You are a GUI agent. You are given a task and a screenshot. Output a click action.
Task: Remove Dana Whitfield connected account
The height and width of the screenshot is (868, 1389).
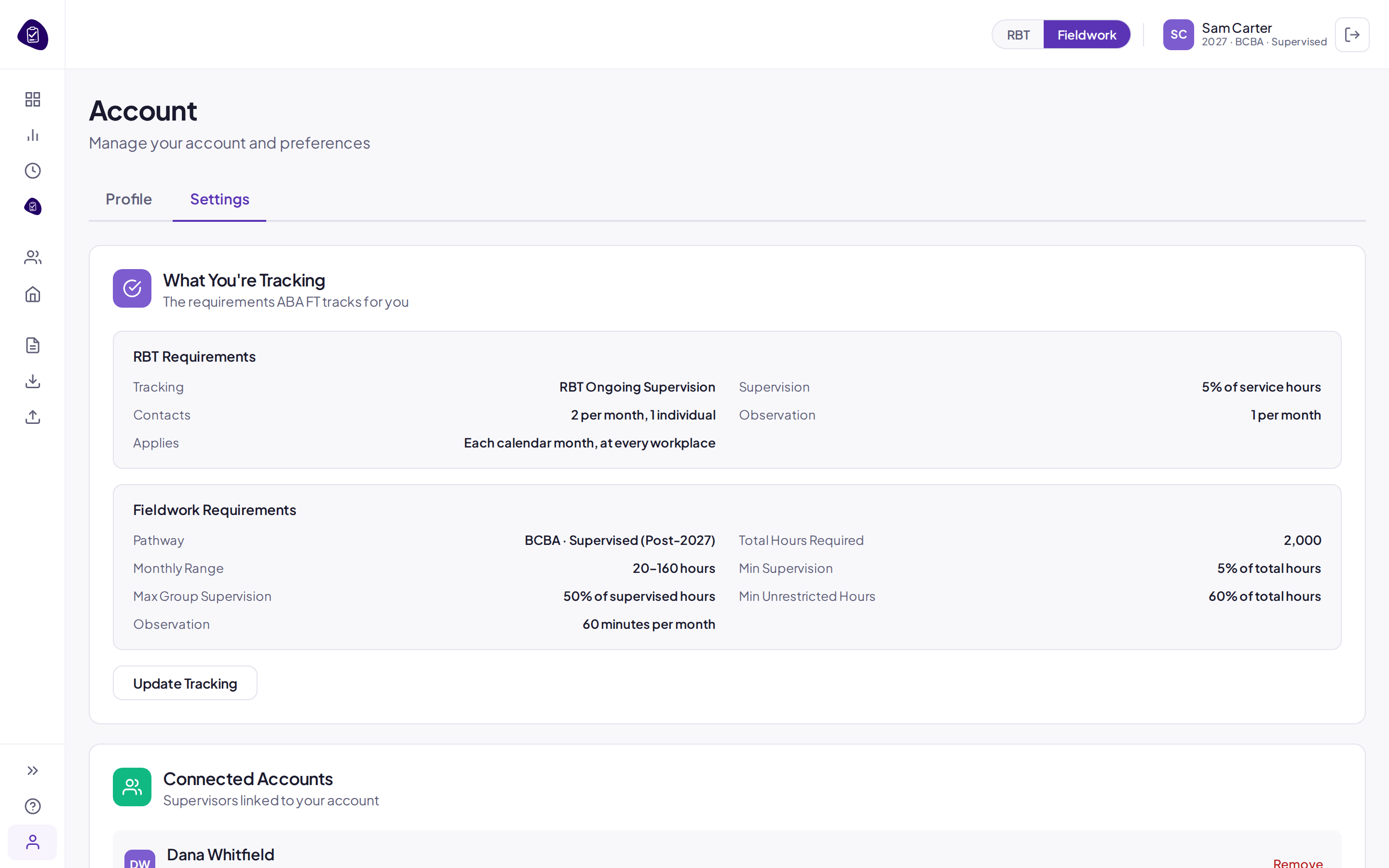click(x=1298, y=862)
